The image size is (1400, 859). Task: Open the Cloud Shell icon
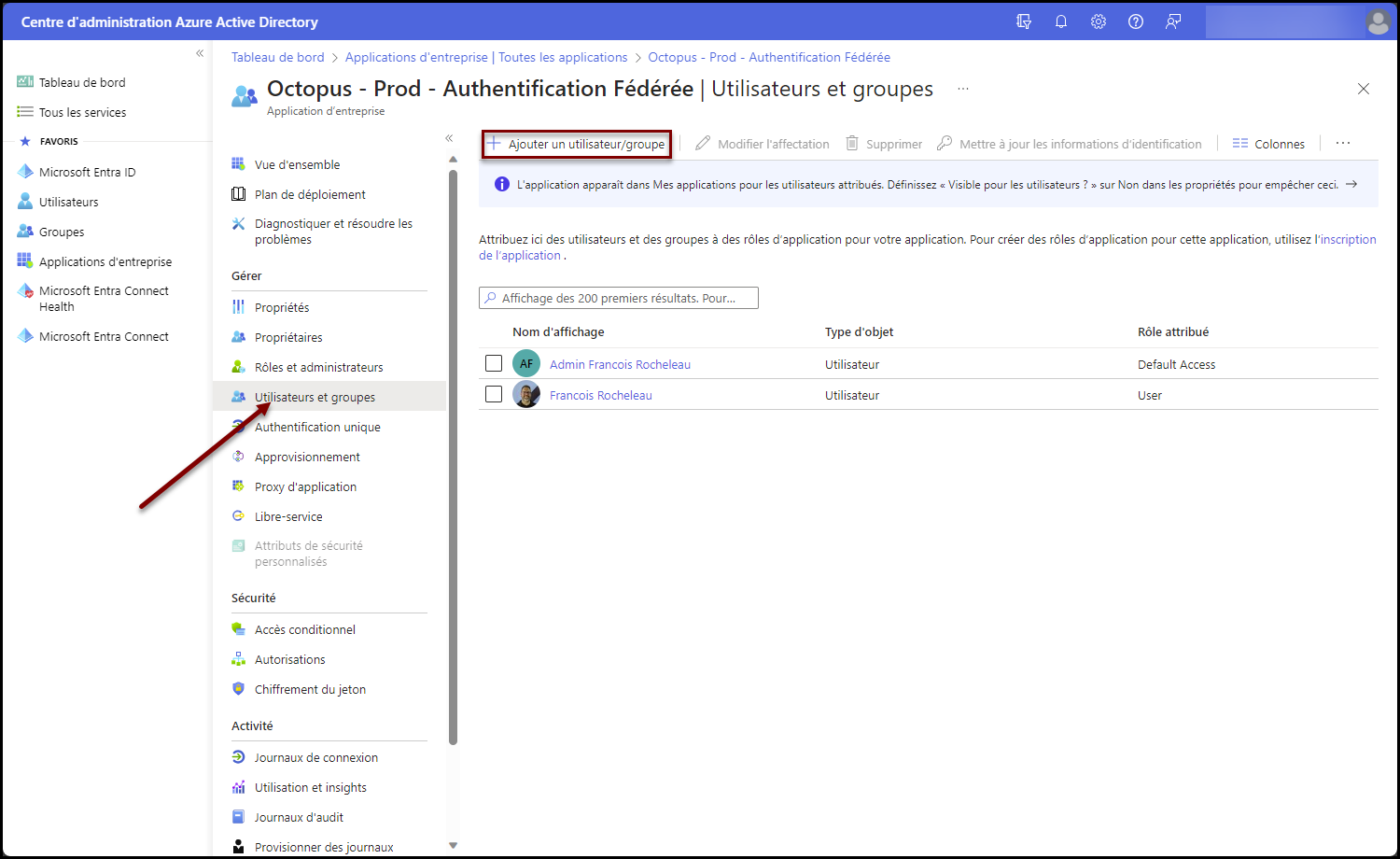pos(1024,21)
